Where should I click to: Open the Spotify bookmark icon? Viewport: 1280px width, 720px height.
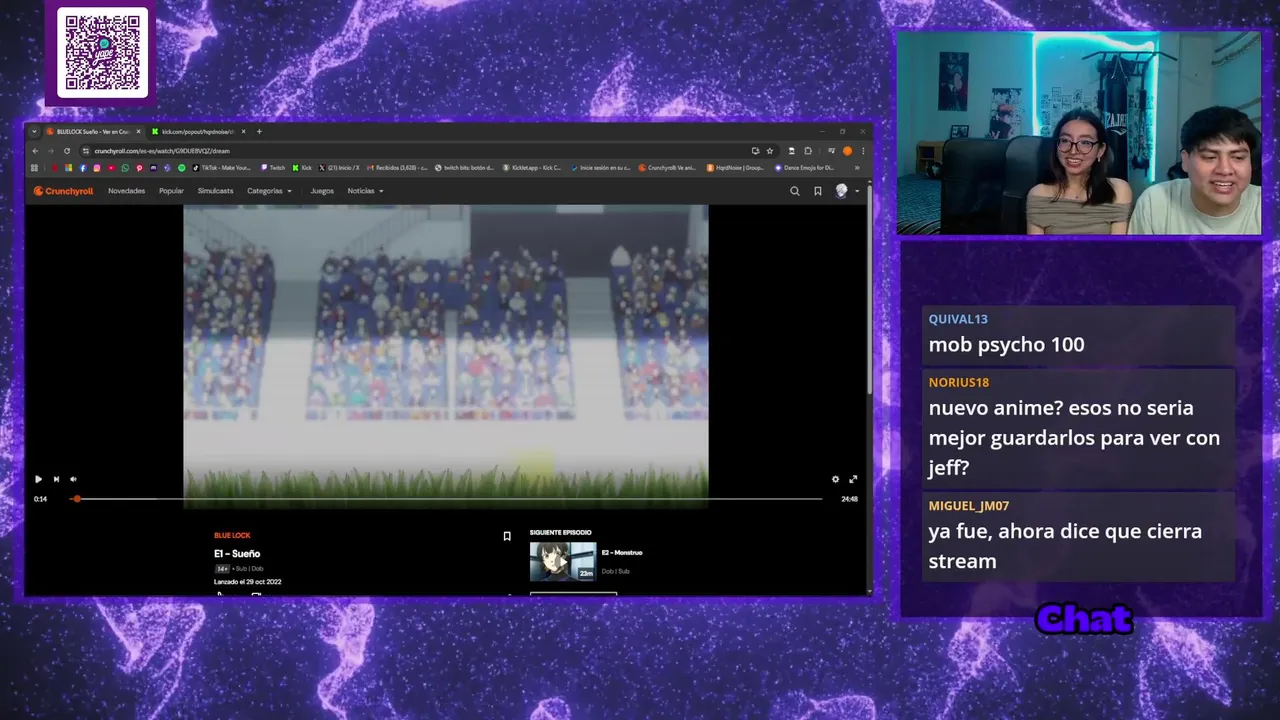(181, 168)
